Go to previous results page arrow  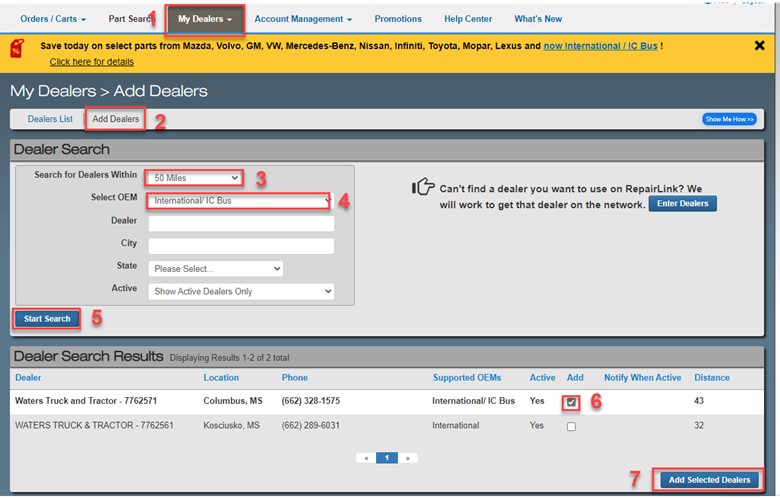pyautogui.click(x=366, y=458)
